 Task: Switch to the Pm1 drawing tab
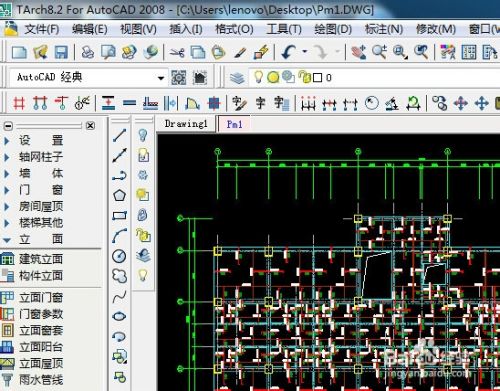(234, 124)
